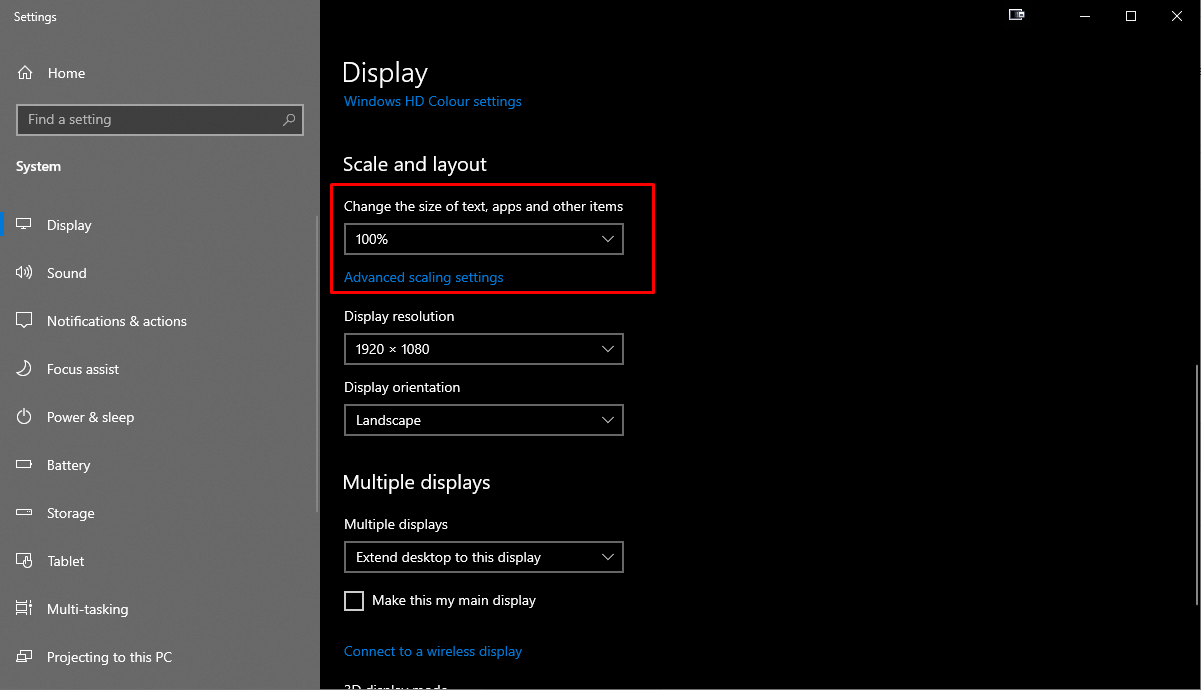Expand the scaling 100% dropdown
The width and height of the screenshot is (1201, 690).
point(483,239)
